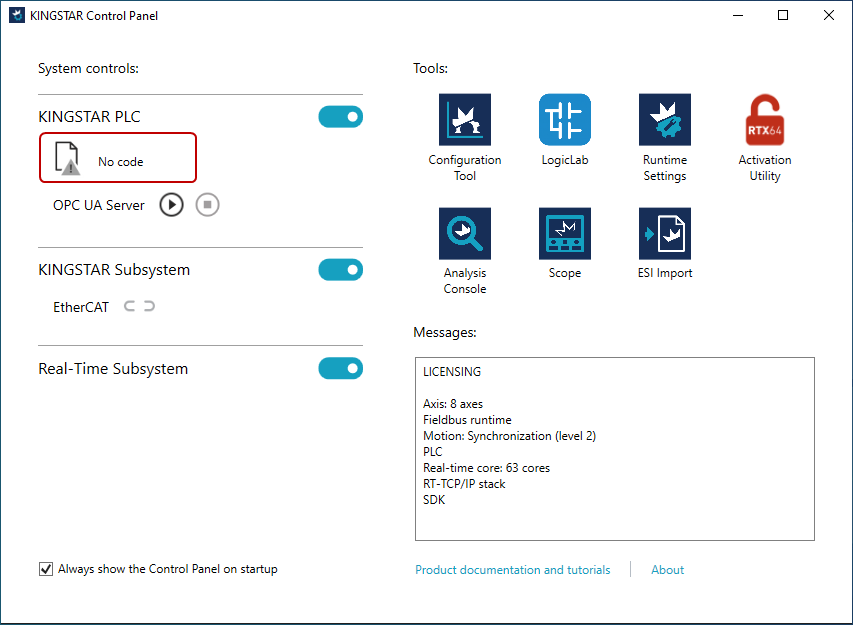
Task: Open Runtime Settings tool
Action: [x=665, y=121]
